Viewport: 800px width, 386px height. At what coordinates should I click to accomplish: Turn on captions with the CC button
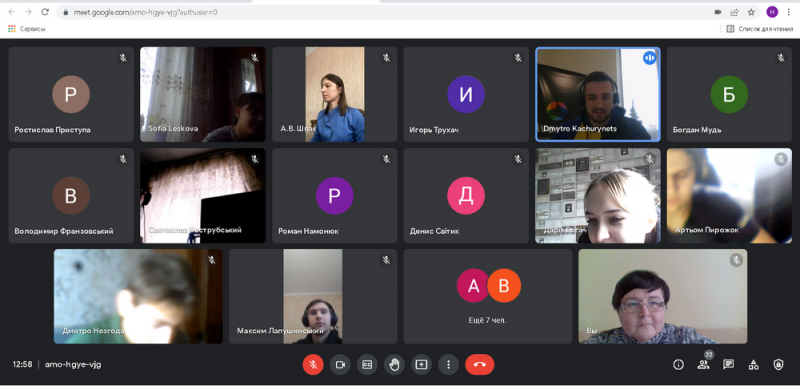[367, 365]
